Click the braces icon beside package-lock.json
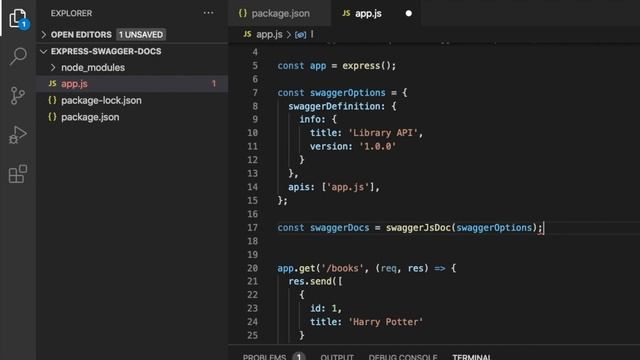640x360 pixels. click(x=52, y=100)
